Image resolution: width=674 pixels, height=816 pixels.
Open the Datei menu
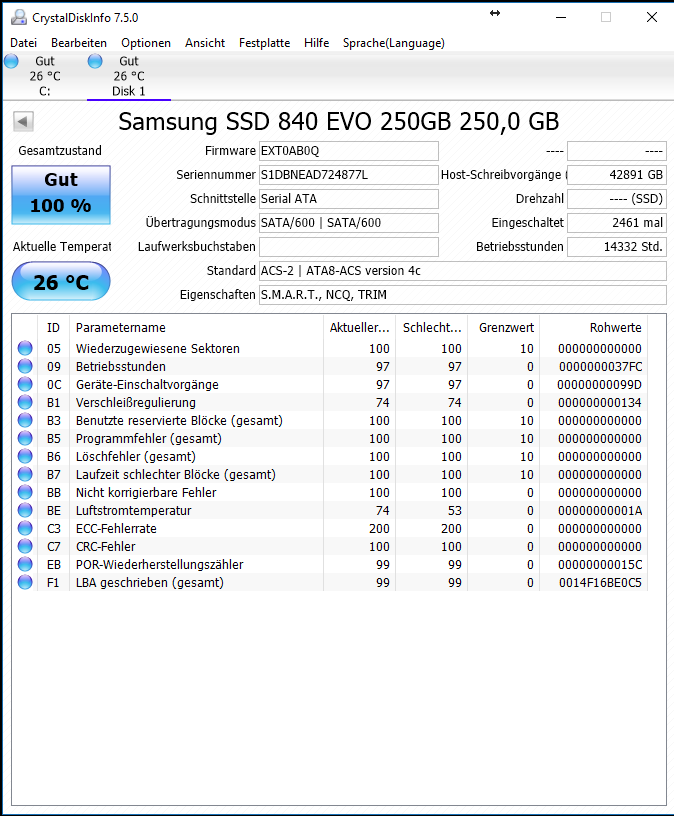coord(23,43)
